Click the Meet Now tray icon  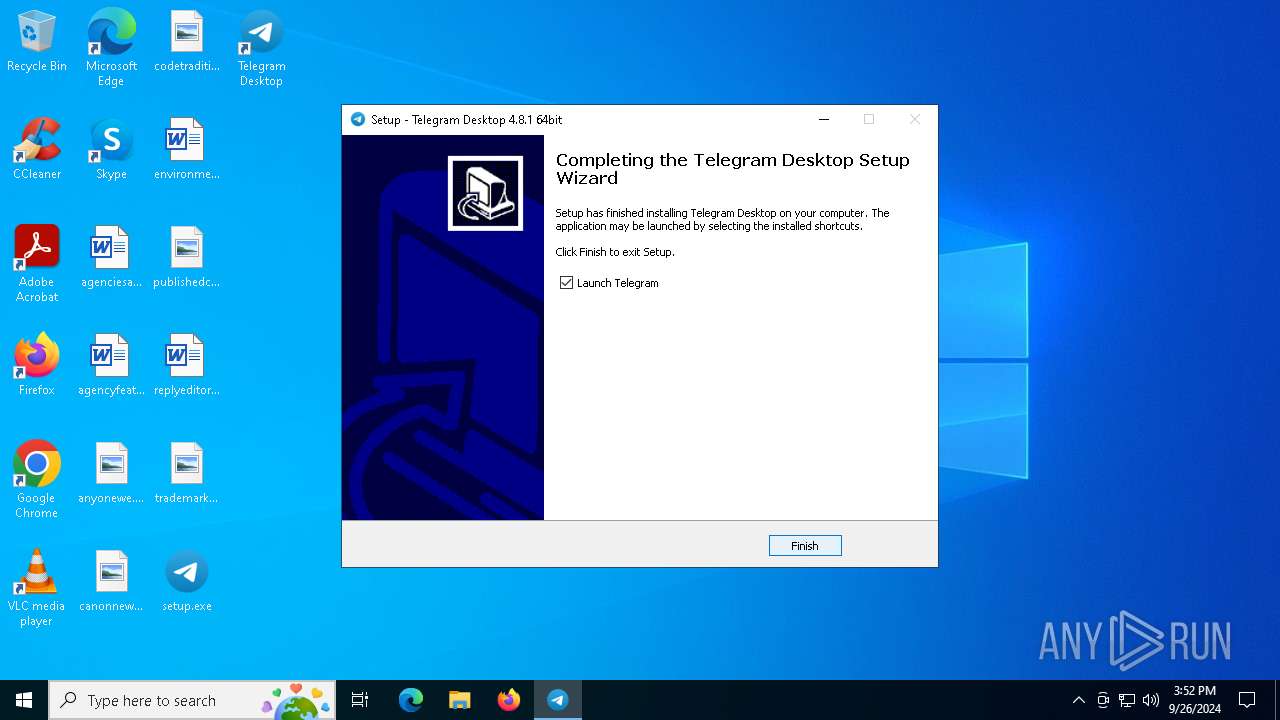pos(1103,700)
